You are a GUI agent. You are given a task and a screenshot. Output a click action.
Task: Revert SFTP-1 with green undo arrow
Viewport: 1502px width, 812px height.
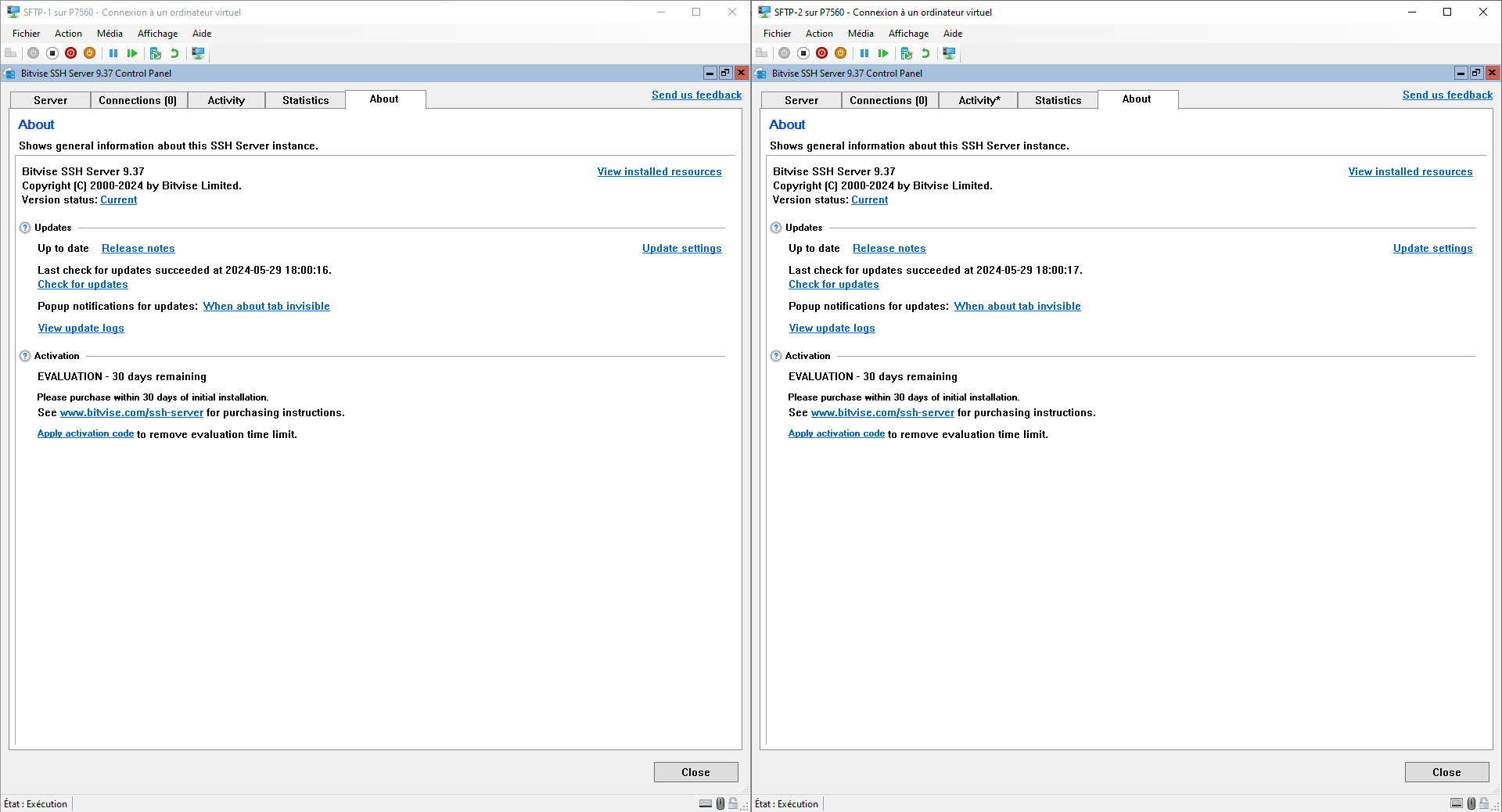(174, 53)
